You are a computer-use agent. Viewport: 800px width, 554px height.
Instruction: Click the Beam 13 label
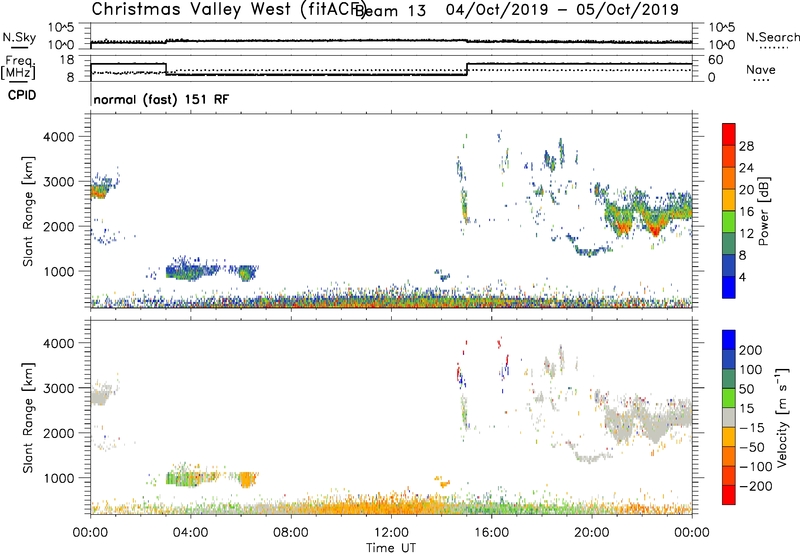[390, 11]
